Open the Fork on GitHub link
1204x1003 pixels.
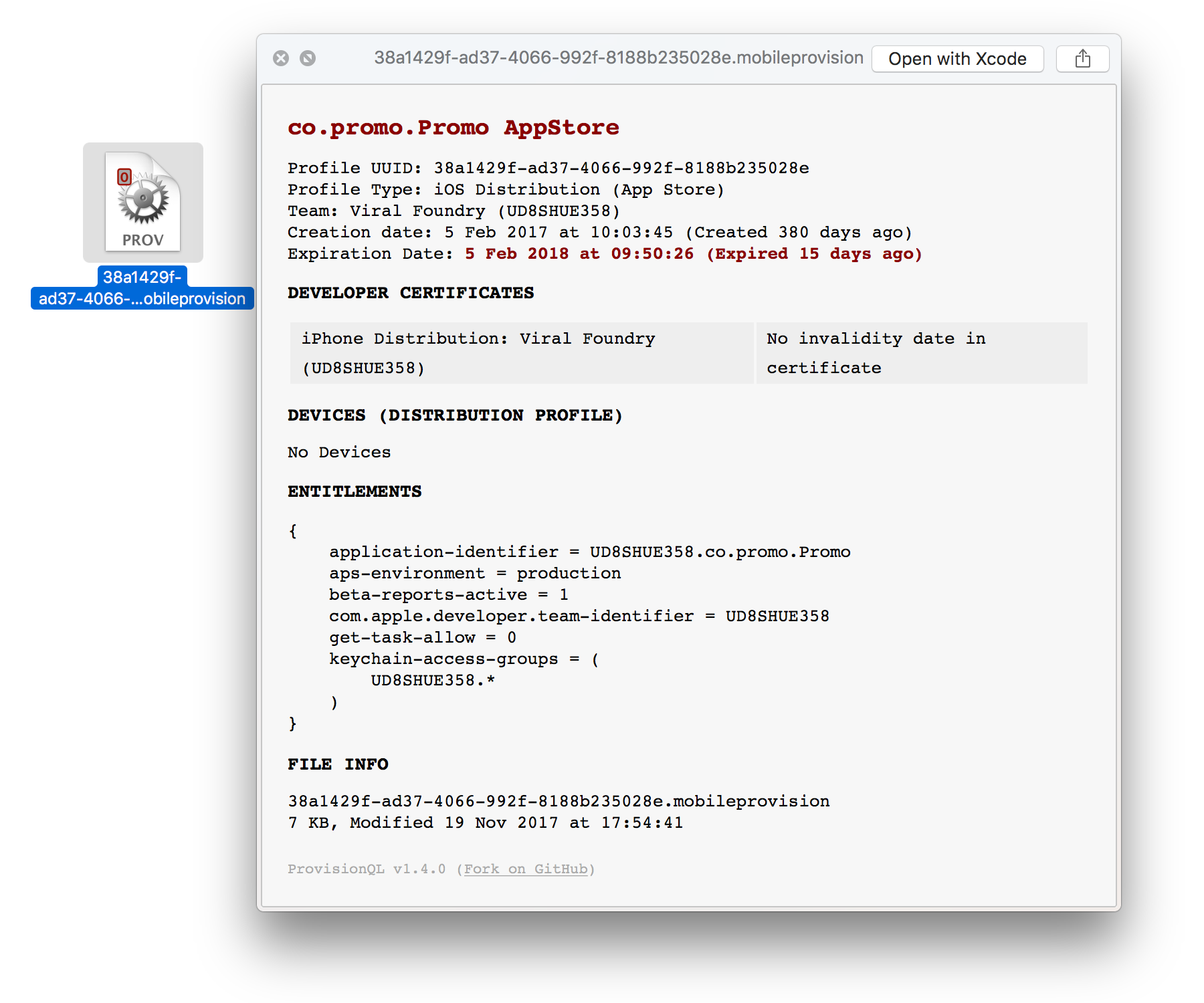coord(526,869)
